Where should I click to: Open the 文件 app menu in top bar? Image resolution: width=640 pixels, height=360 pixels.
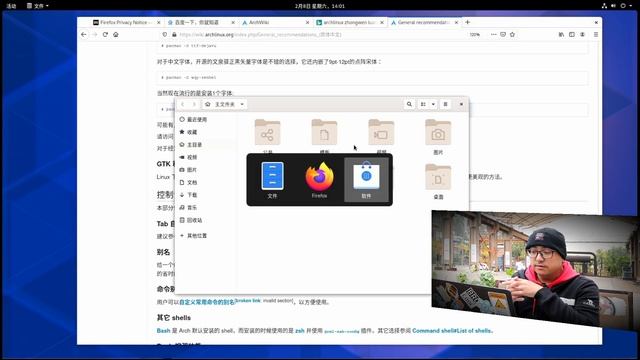(x=38, y=6)
